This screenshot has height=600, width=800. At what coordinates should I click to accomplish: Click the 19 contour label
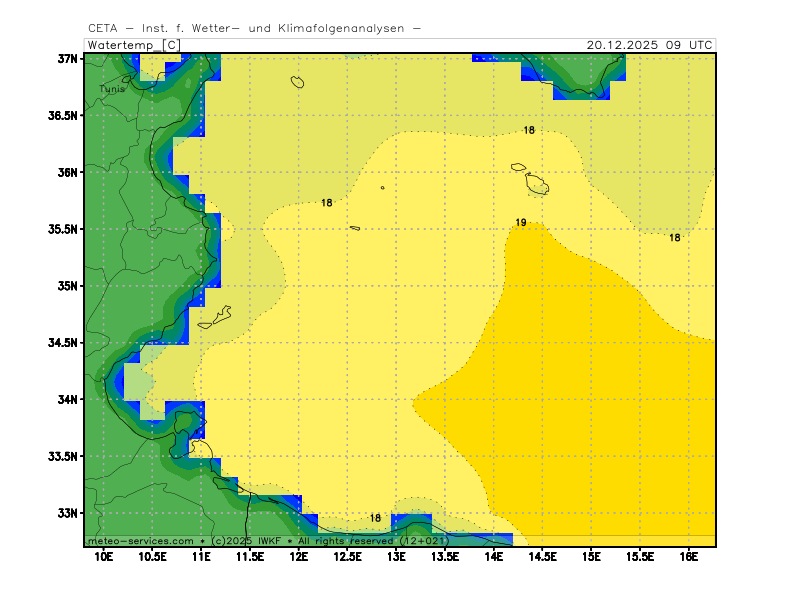point(521,222)
